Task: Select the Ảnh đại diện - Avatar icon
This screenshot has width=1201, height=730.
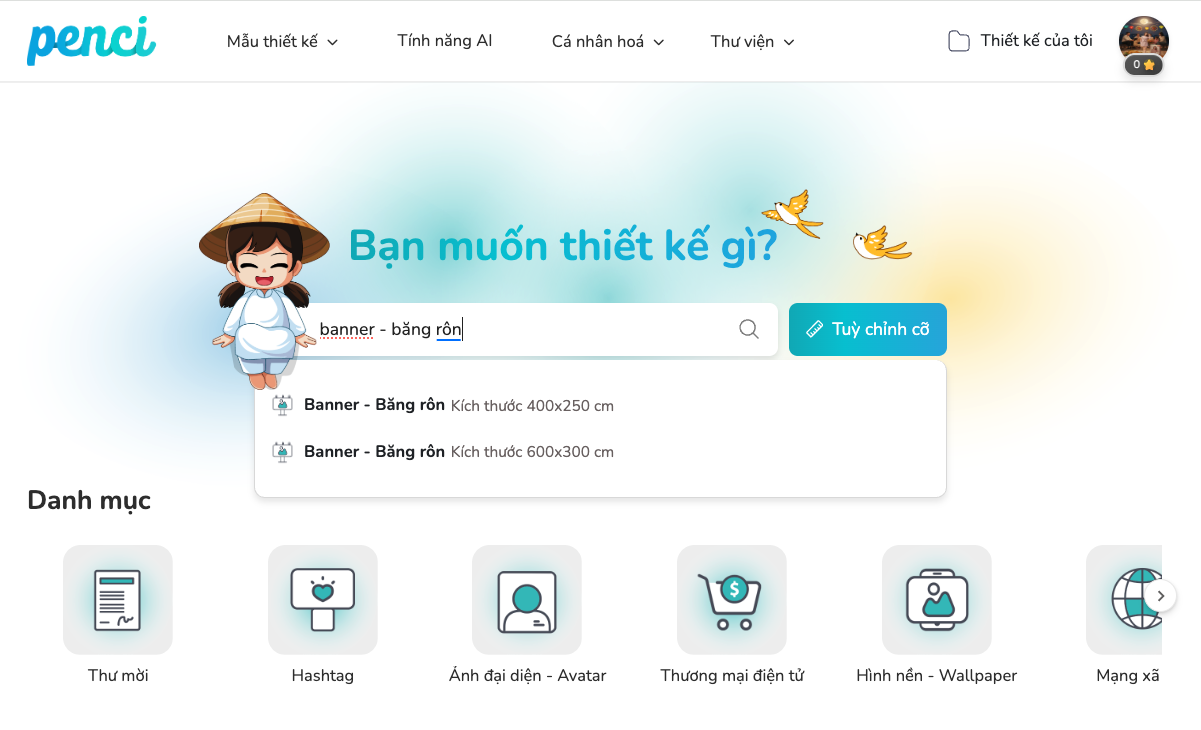Action: coord(527,600)
